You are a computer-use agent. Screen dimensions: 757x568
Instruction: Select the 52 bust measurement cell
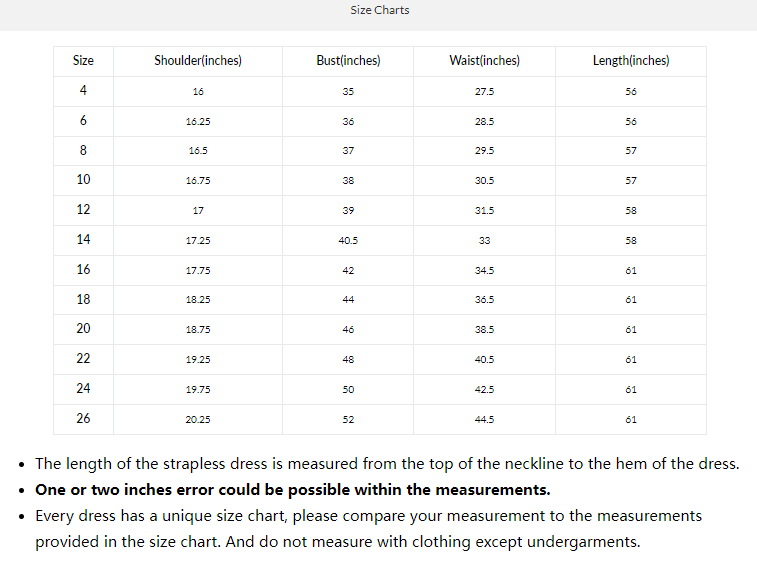click(x=348, y=419)
